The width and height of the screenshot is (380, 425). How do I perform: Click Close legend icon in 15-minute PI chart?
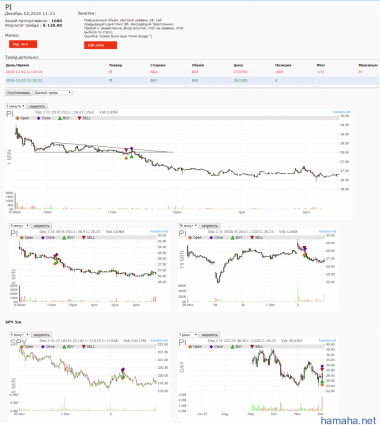(211, 238)
